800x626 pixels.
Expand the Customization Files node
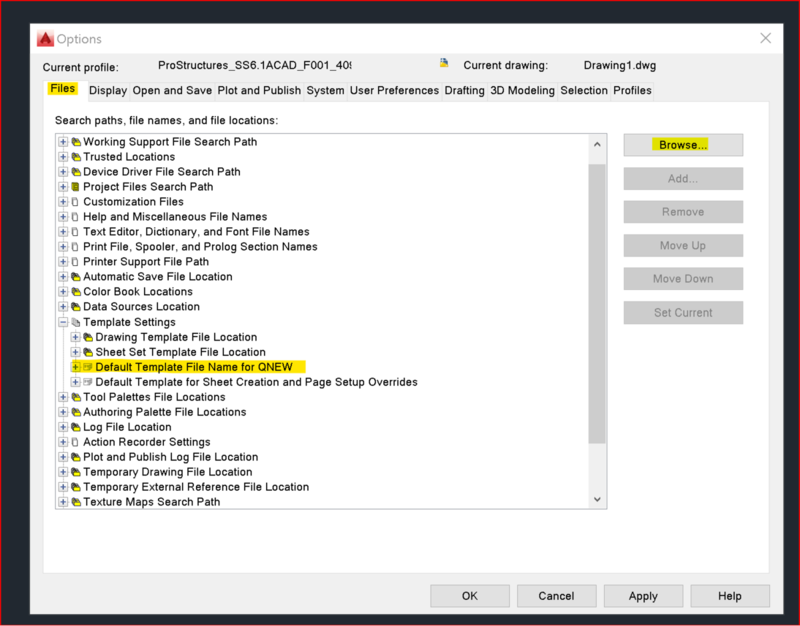pos(63,202)
